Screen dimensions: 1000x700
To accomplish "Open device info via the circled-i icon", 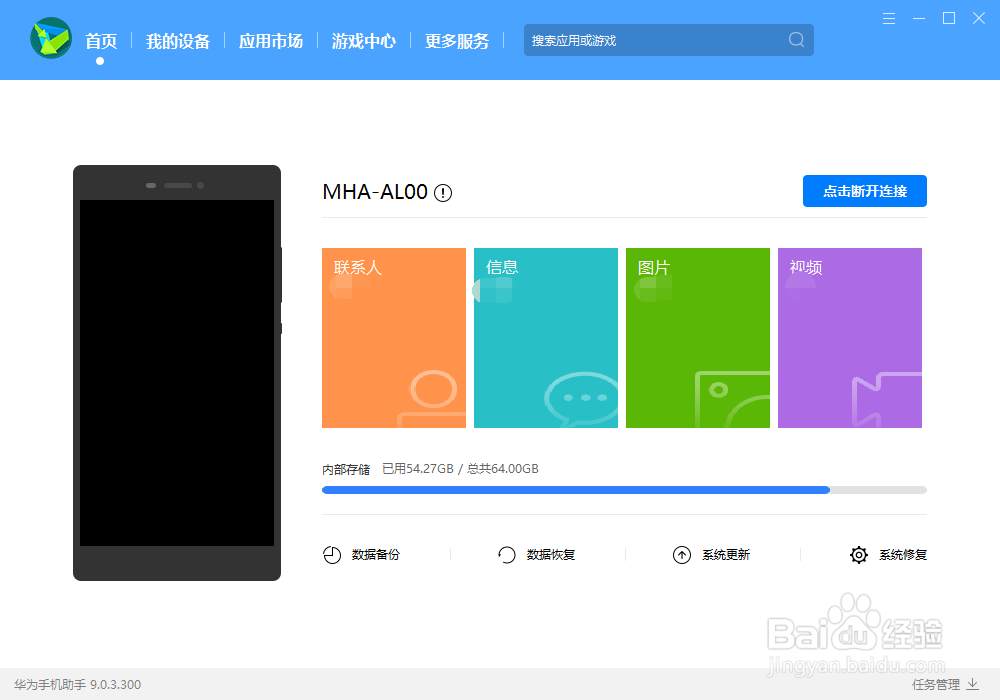I will pyautogui.click(x=442, y=192).
